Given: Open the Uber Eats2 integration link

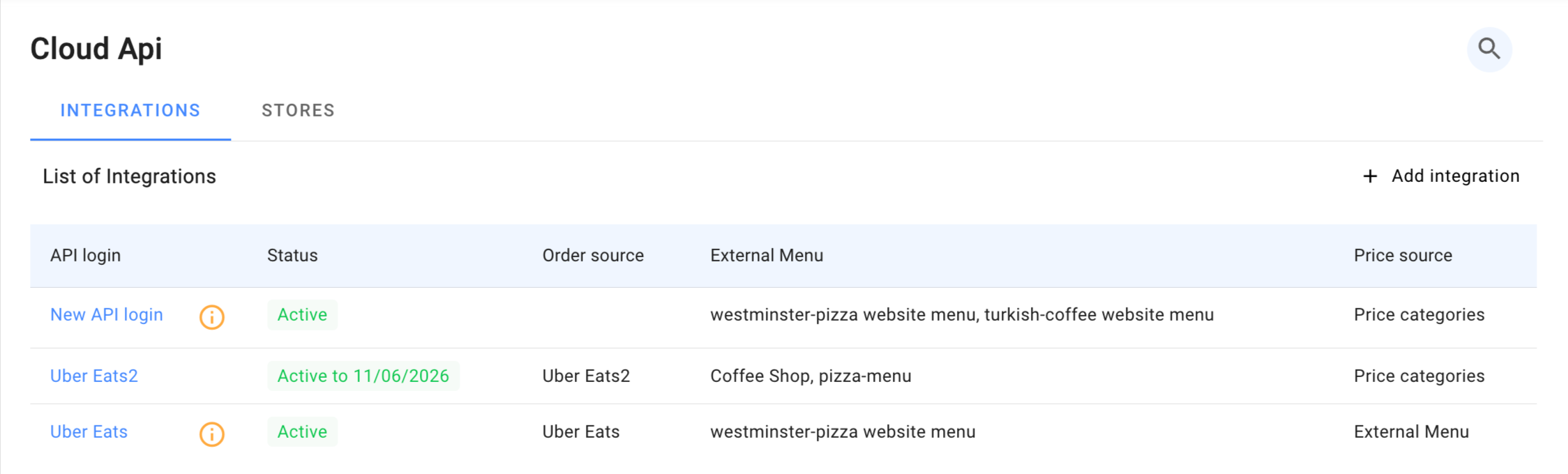Looking at the screenshot, I should (x=94, y=376).
